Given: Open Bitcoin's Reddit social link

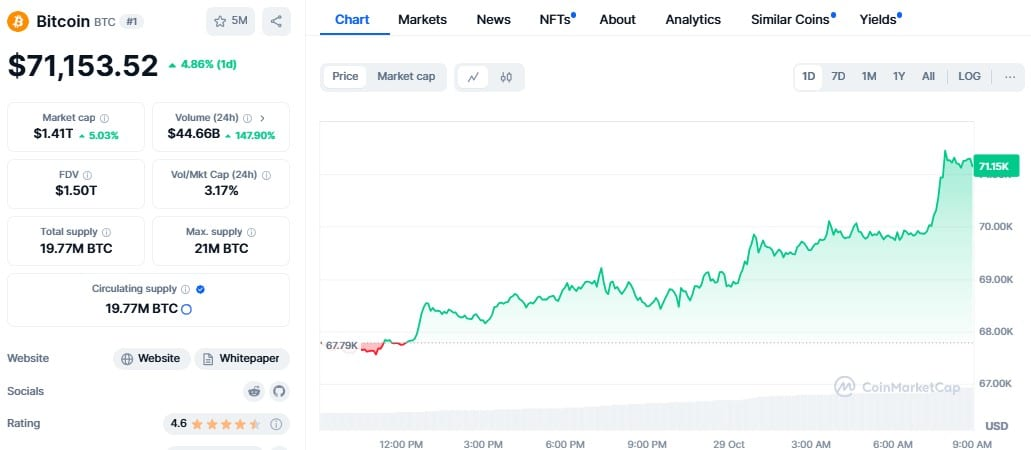Looking at the screenshot, I should click(254, 391).
